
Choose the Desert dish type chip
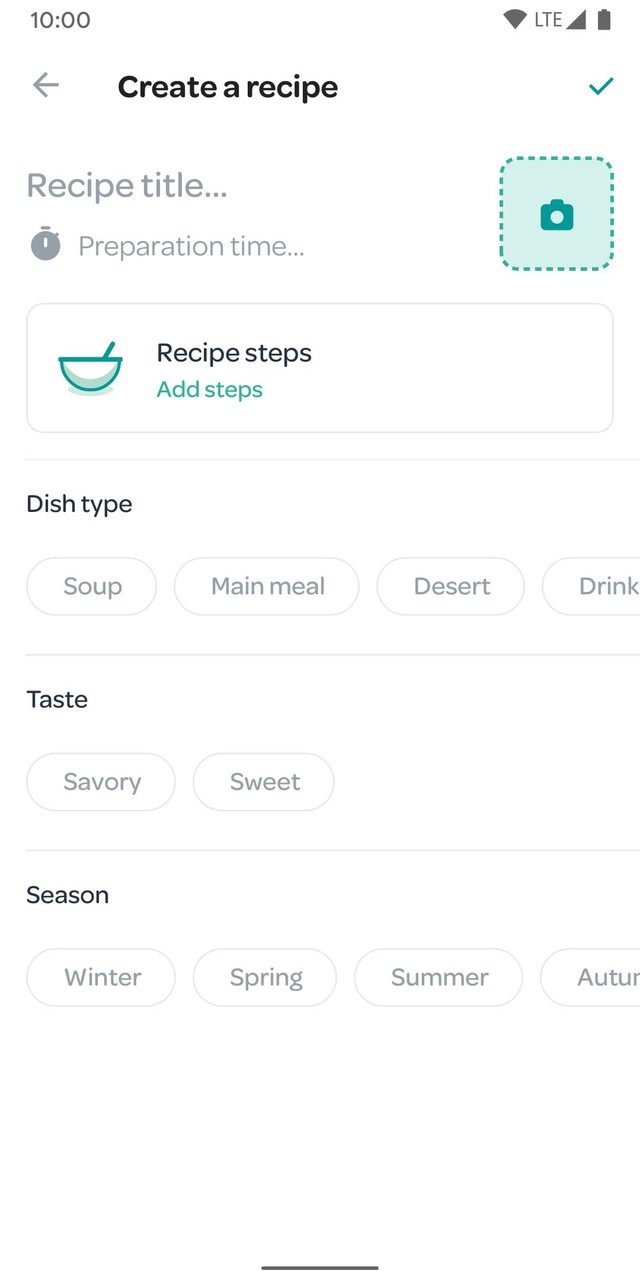[451, 586]
